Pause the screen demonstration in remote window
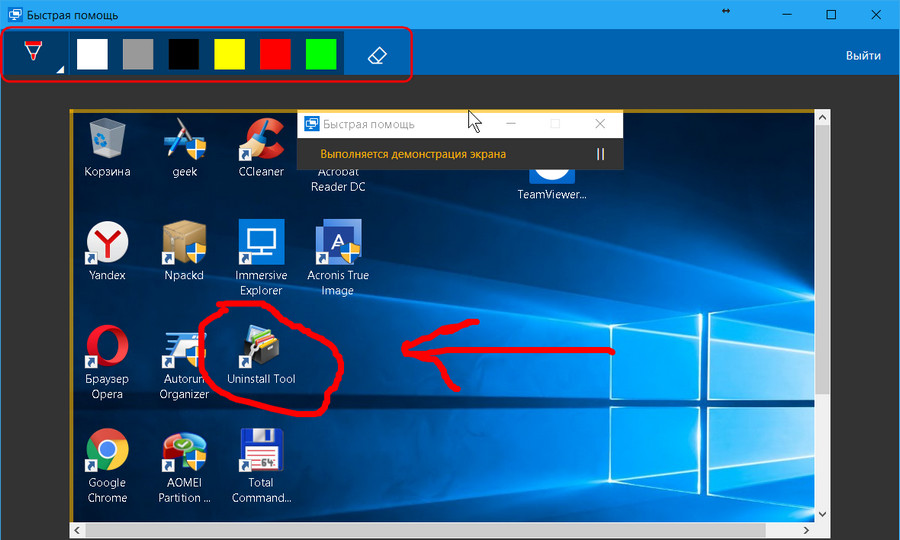This screenshot has height=540, width=900. [x=600, y=154]
